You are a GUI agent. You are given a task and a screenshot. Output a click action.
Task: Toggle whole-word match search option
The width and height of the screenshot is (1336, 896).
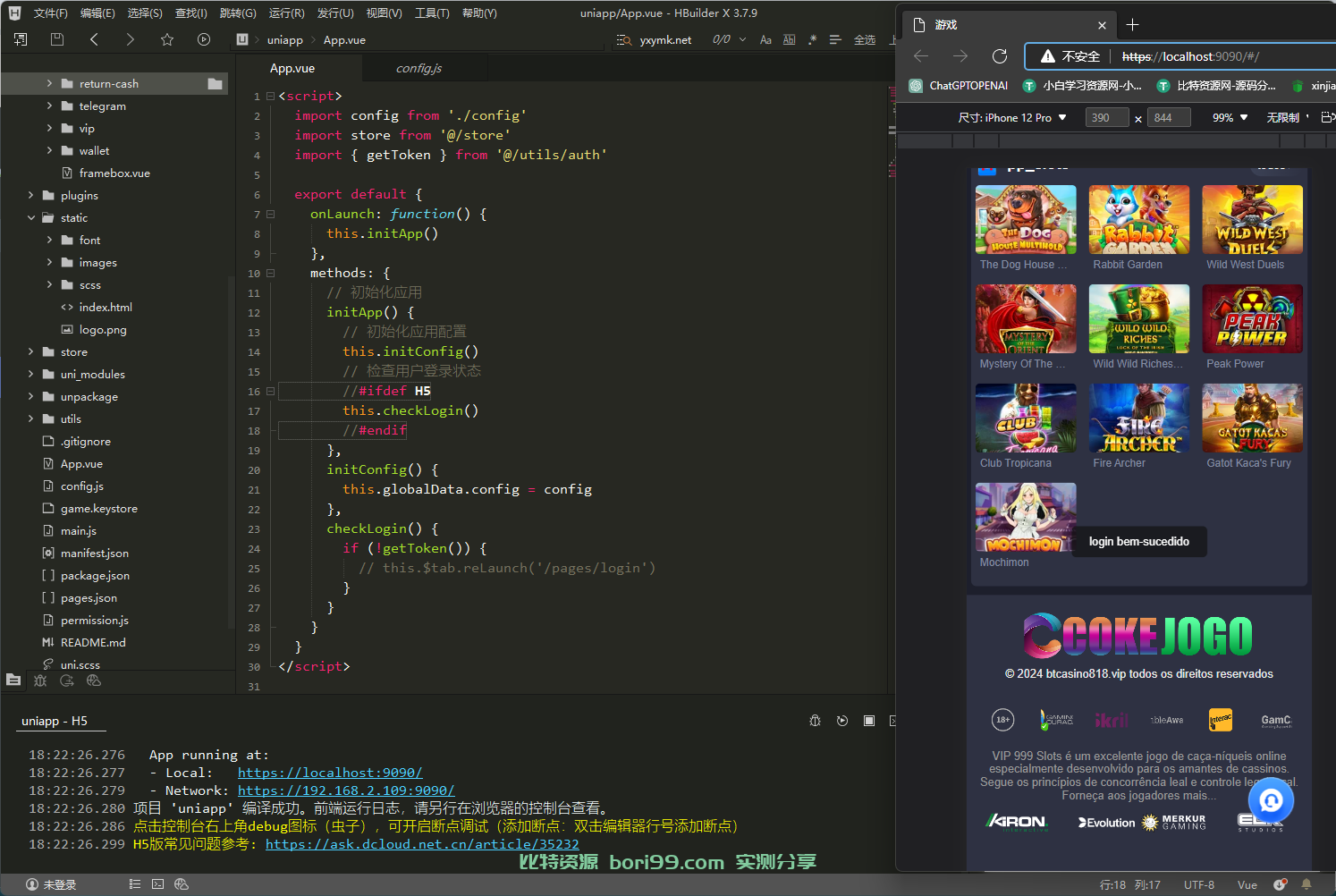(x=789, y=39)
